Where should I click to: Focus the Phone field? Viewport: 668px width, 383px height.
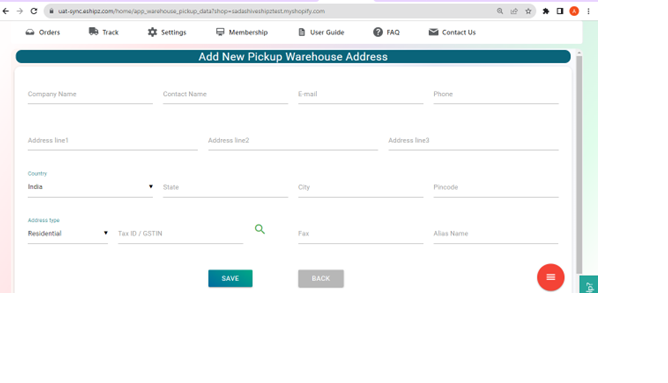[x=496, y=95]
